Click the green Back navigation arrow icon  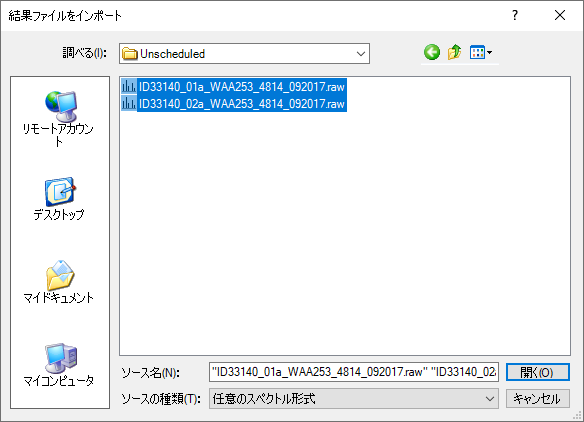pos(432,53)
